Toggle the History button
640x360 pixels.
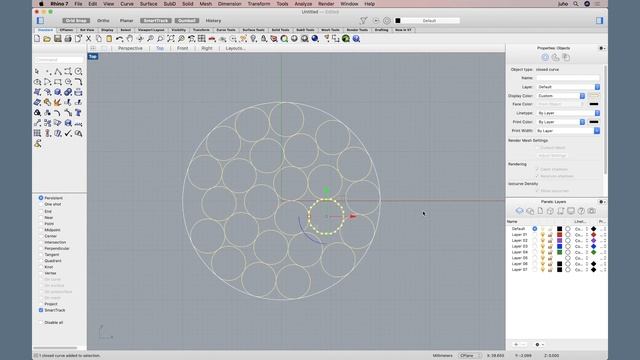point(213,20)
